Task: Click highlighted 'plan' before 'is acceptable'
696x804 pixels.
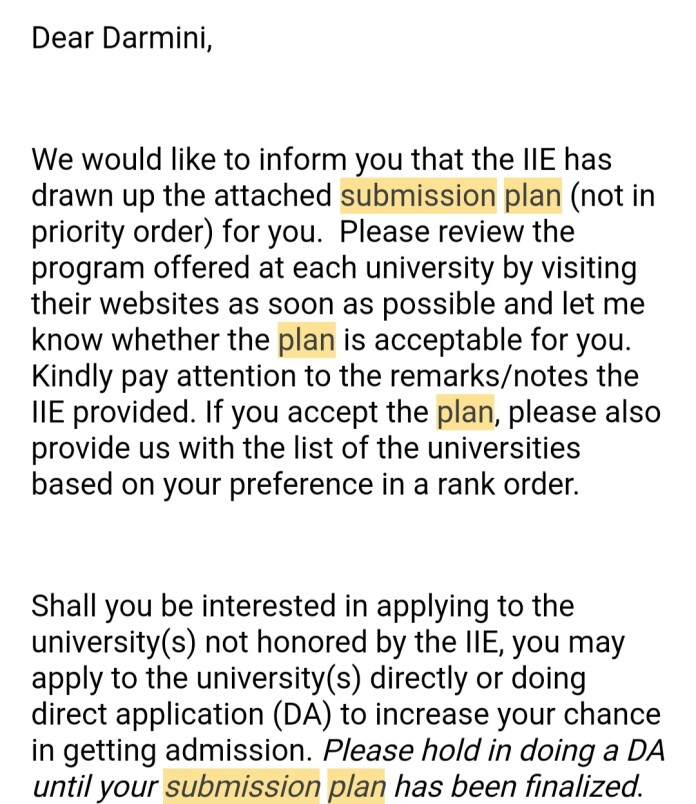Action: [307, 340]
